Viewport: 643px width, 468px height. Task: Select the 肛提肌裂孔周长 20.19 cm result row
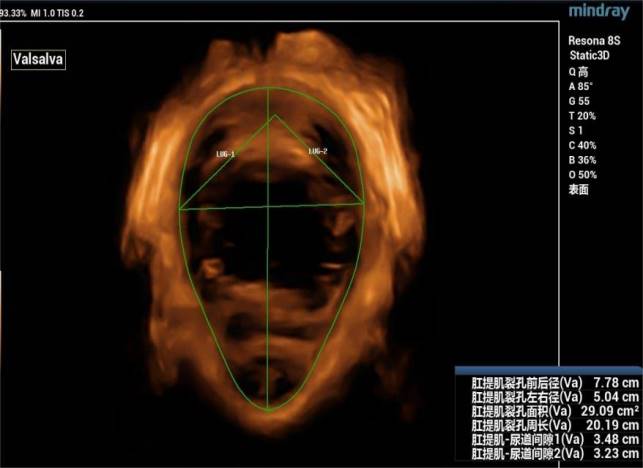(547, 425)
